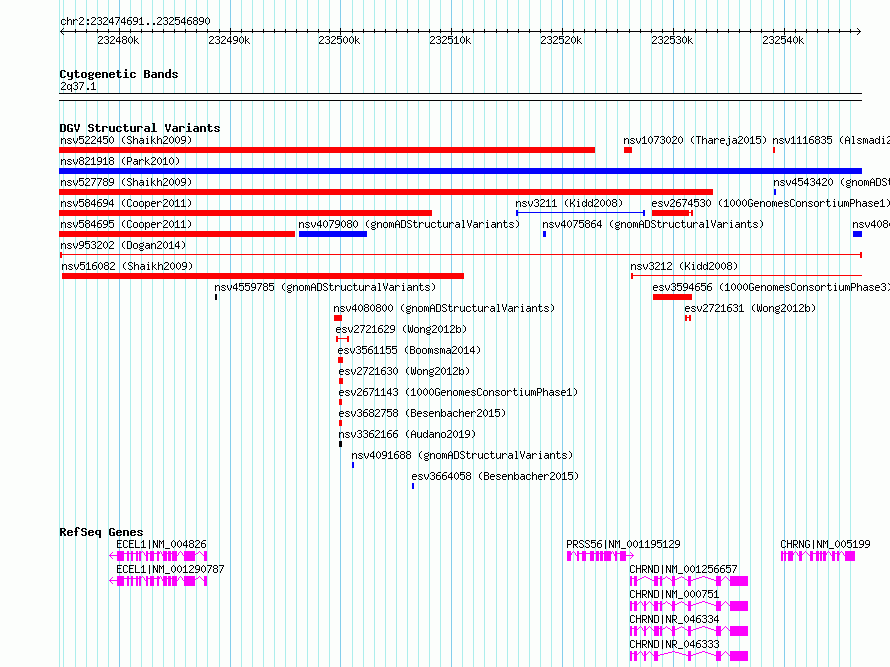Click the CHRND|NM_001256657 gene model

(689, 581)
